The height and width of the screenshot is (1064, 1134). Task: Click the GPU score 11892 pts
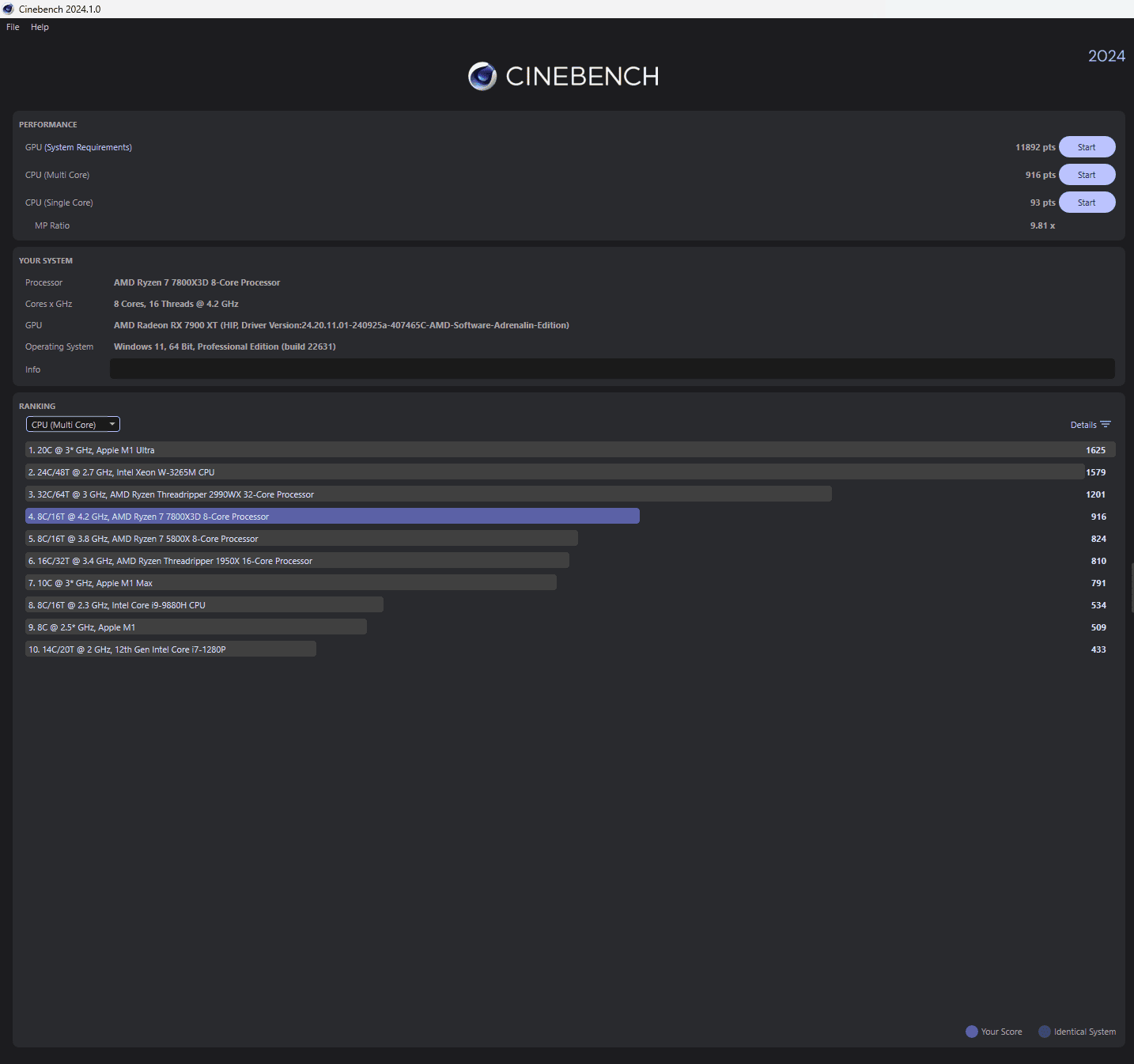coord(1035,147)
